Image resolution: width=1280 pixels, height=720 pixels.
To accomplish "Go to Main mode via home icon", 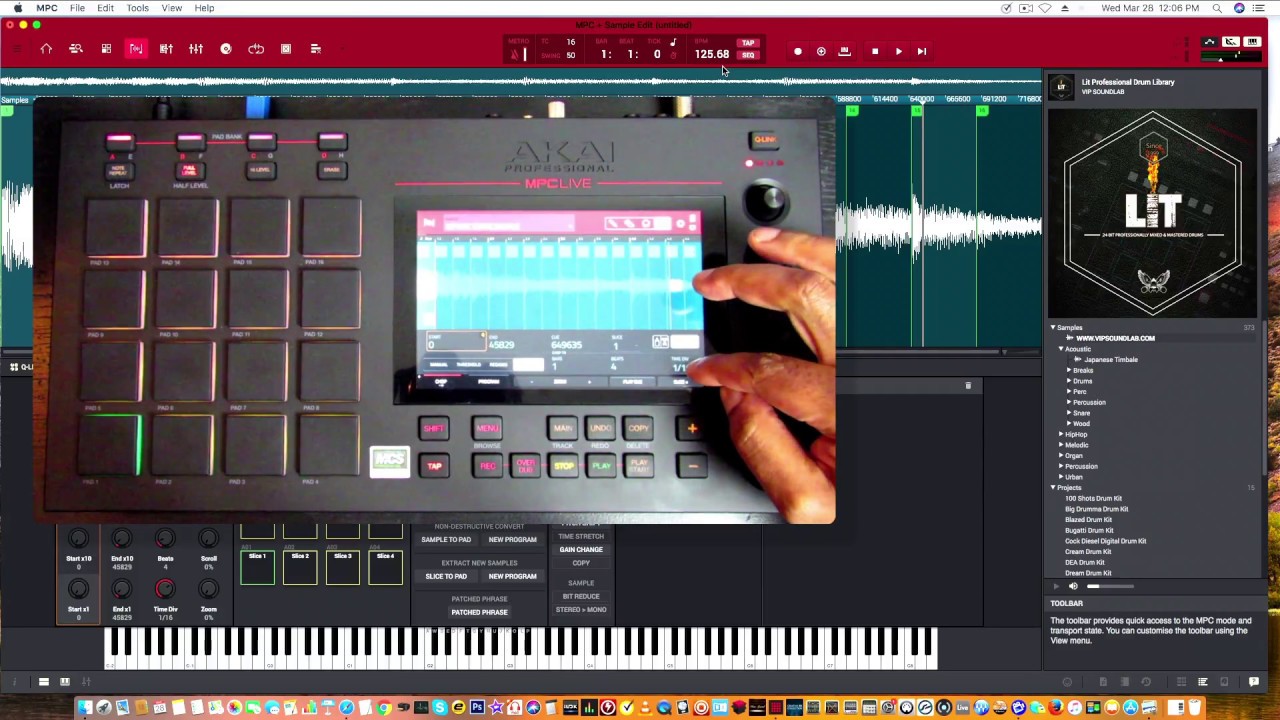I will [46, 49].
